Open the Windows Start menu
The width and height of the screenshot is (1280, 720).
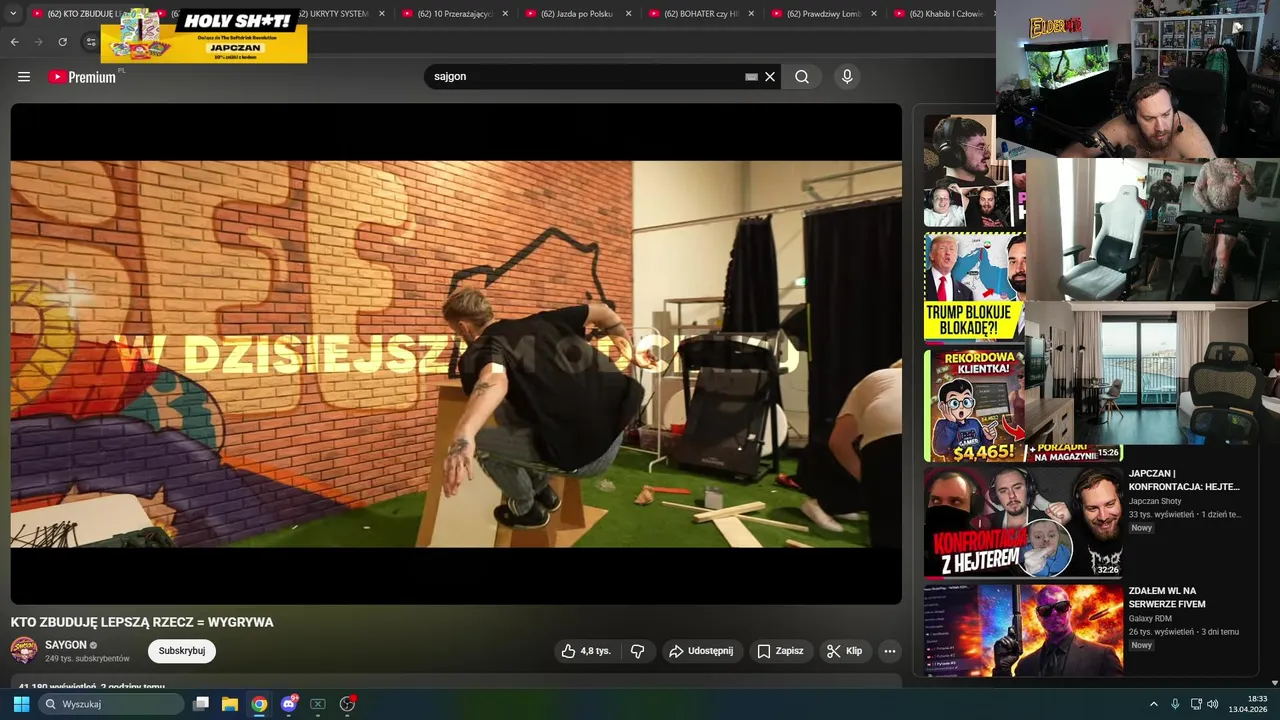(x=21, y=704)
